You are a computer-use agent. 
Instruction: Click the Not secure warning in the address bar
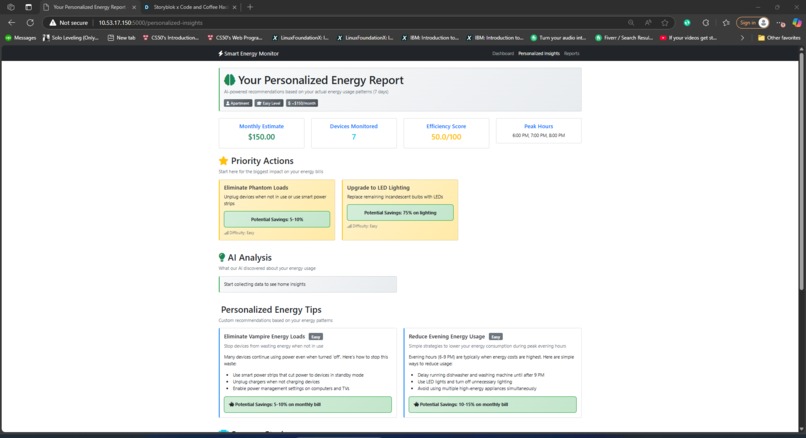pos(68,23)
